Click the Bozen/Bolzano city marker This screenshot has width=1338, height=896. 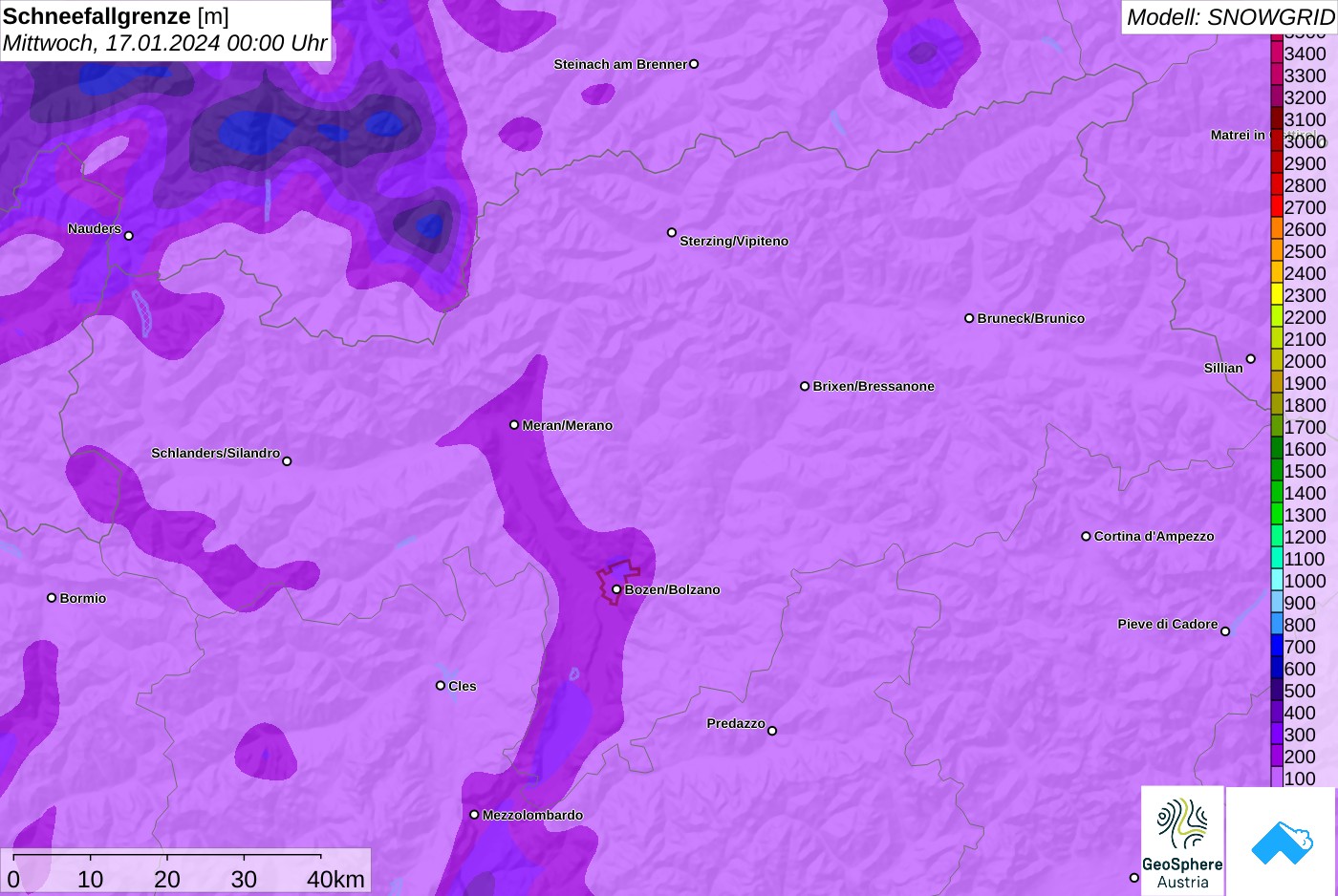tap(616, 589)
